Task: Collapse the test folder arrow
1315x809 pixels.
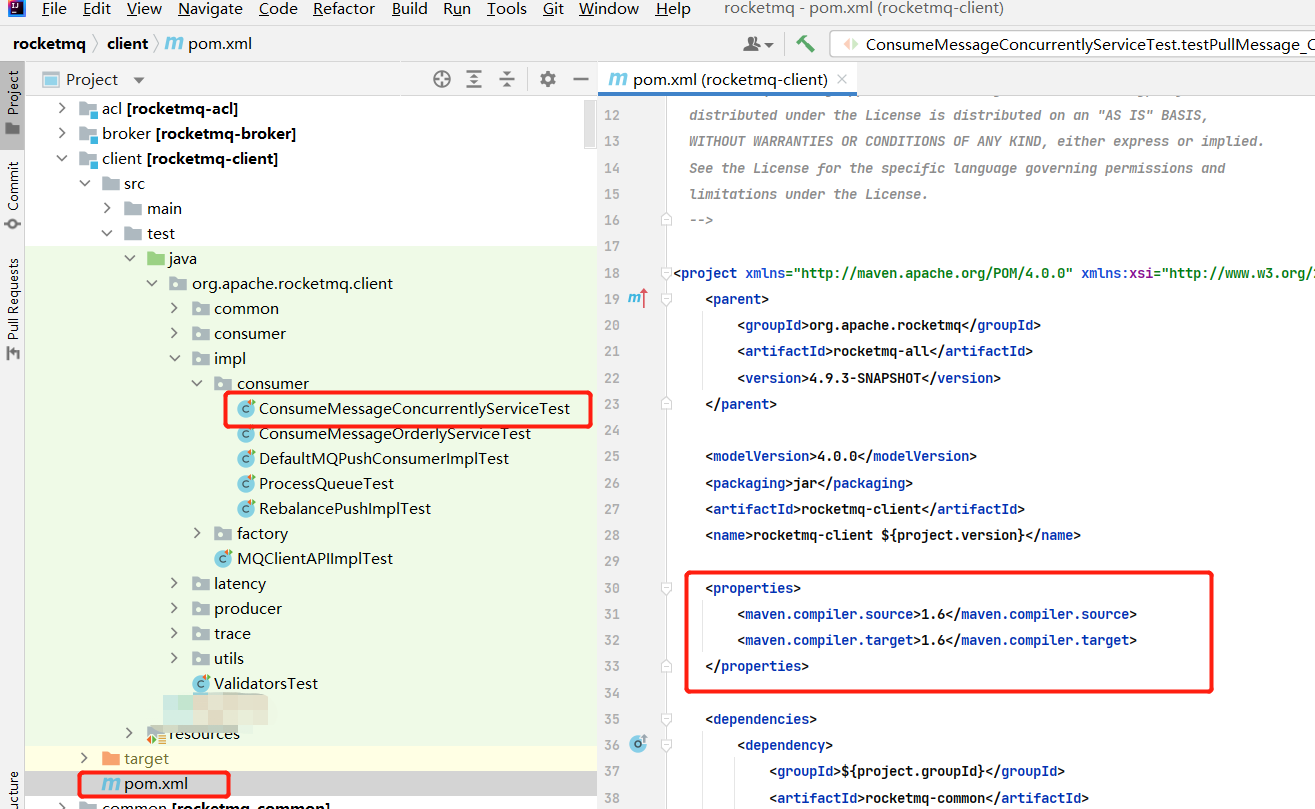Action: [108, 233]
